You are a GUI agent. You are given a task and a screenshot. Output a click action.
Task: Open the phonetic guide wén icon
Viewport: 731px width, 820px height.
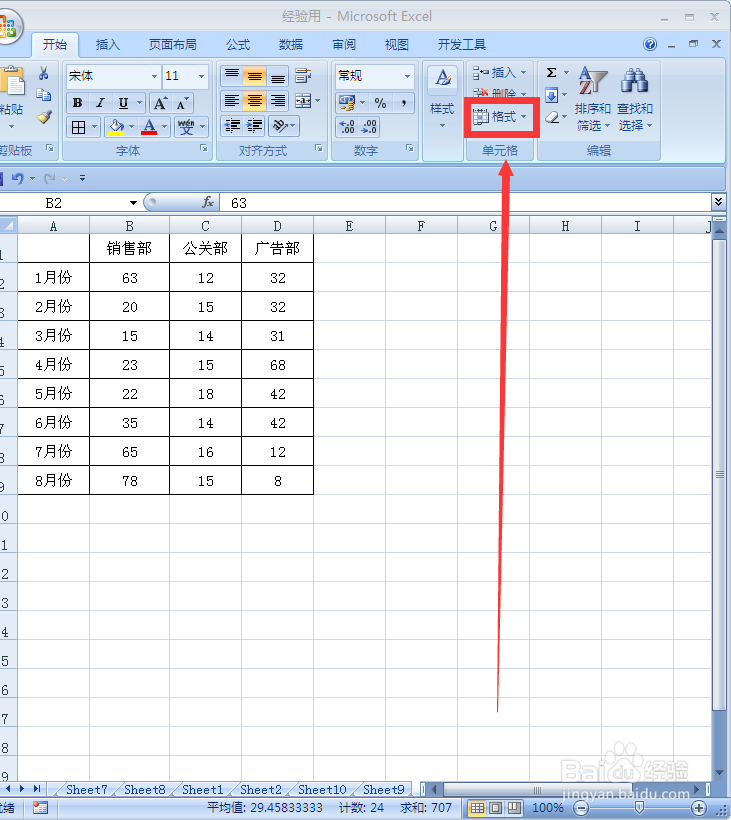[x=186, y=127]
